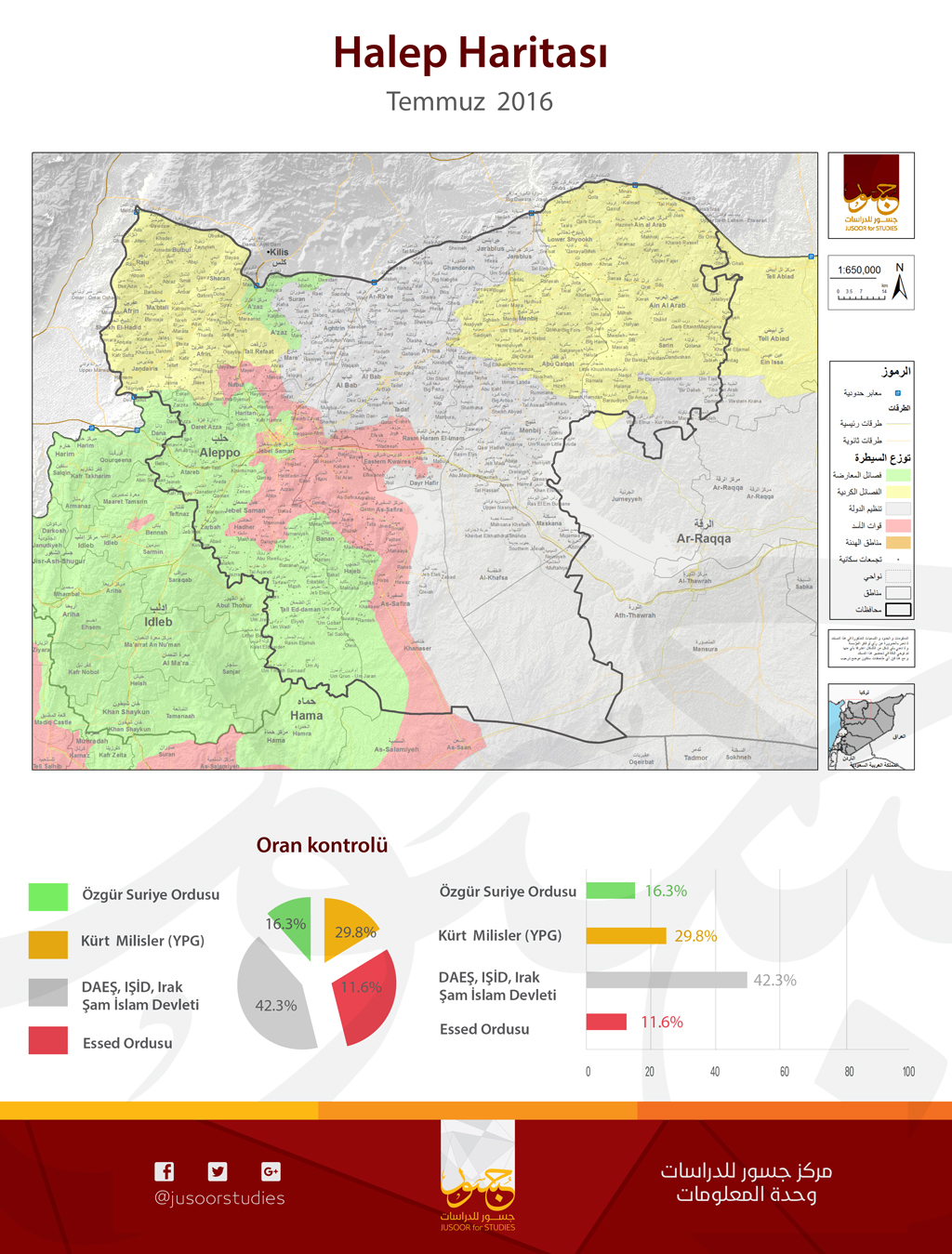Click the north arrow compass symbol
This screenshot has height=1254, width=952.
tap(899, 283)
